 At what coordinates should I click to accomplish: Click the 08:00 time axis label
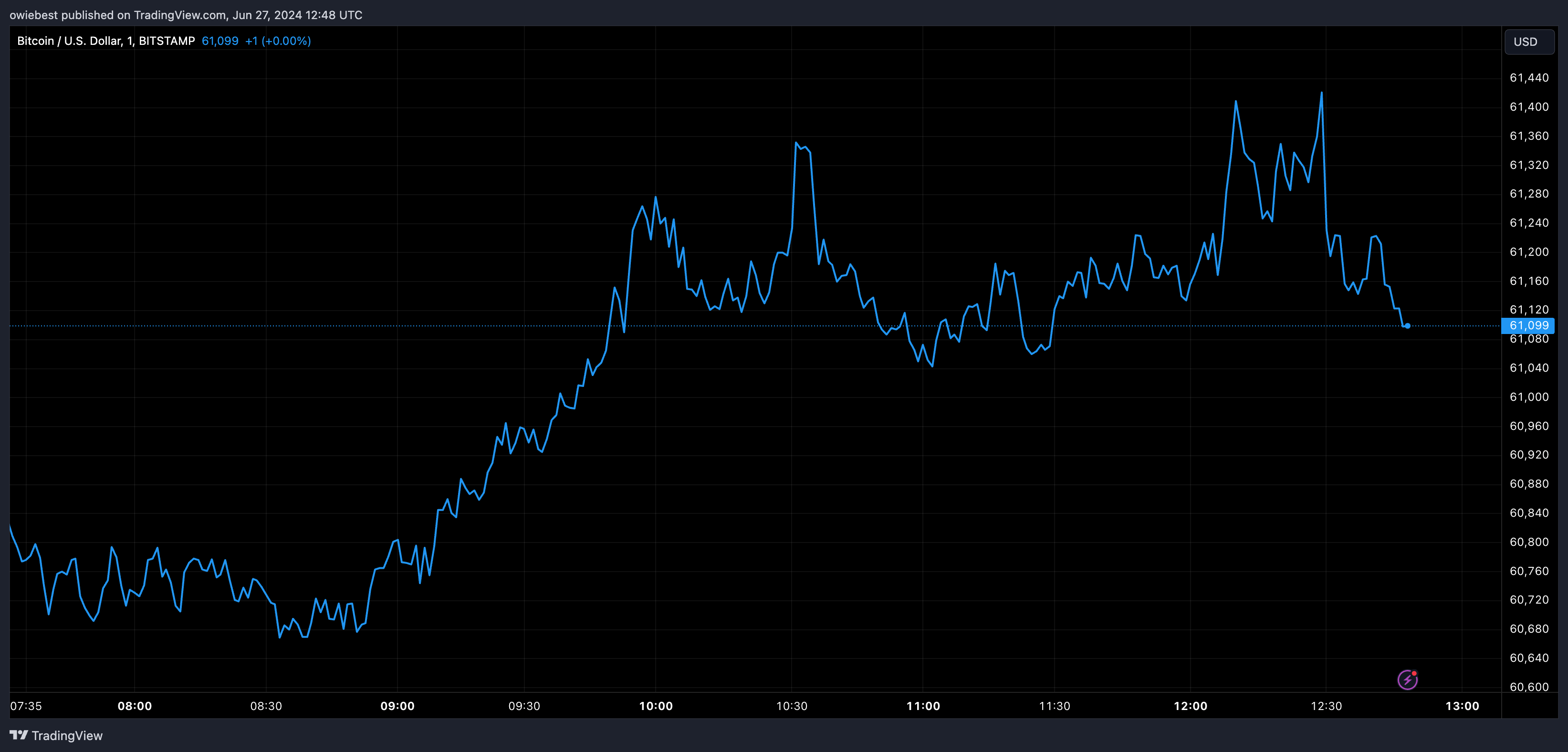point(135,706)
